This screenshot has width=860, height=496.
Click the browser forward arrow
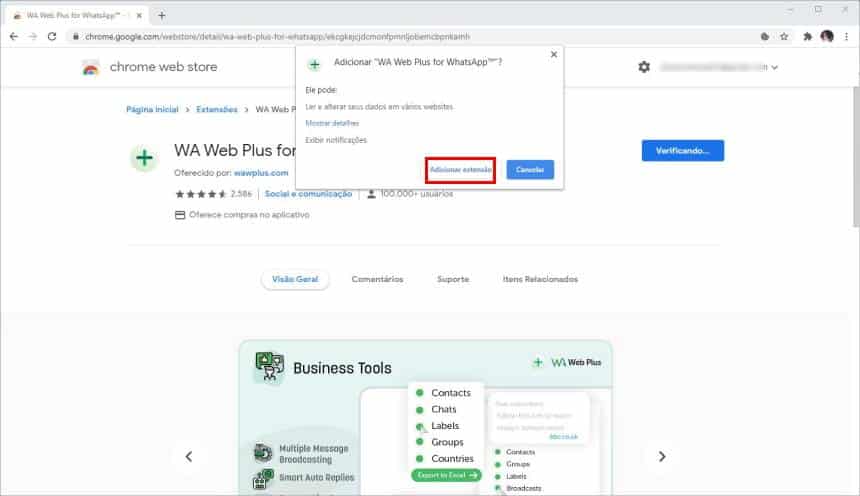tap(33, 36)
